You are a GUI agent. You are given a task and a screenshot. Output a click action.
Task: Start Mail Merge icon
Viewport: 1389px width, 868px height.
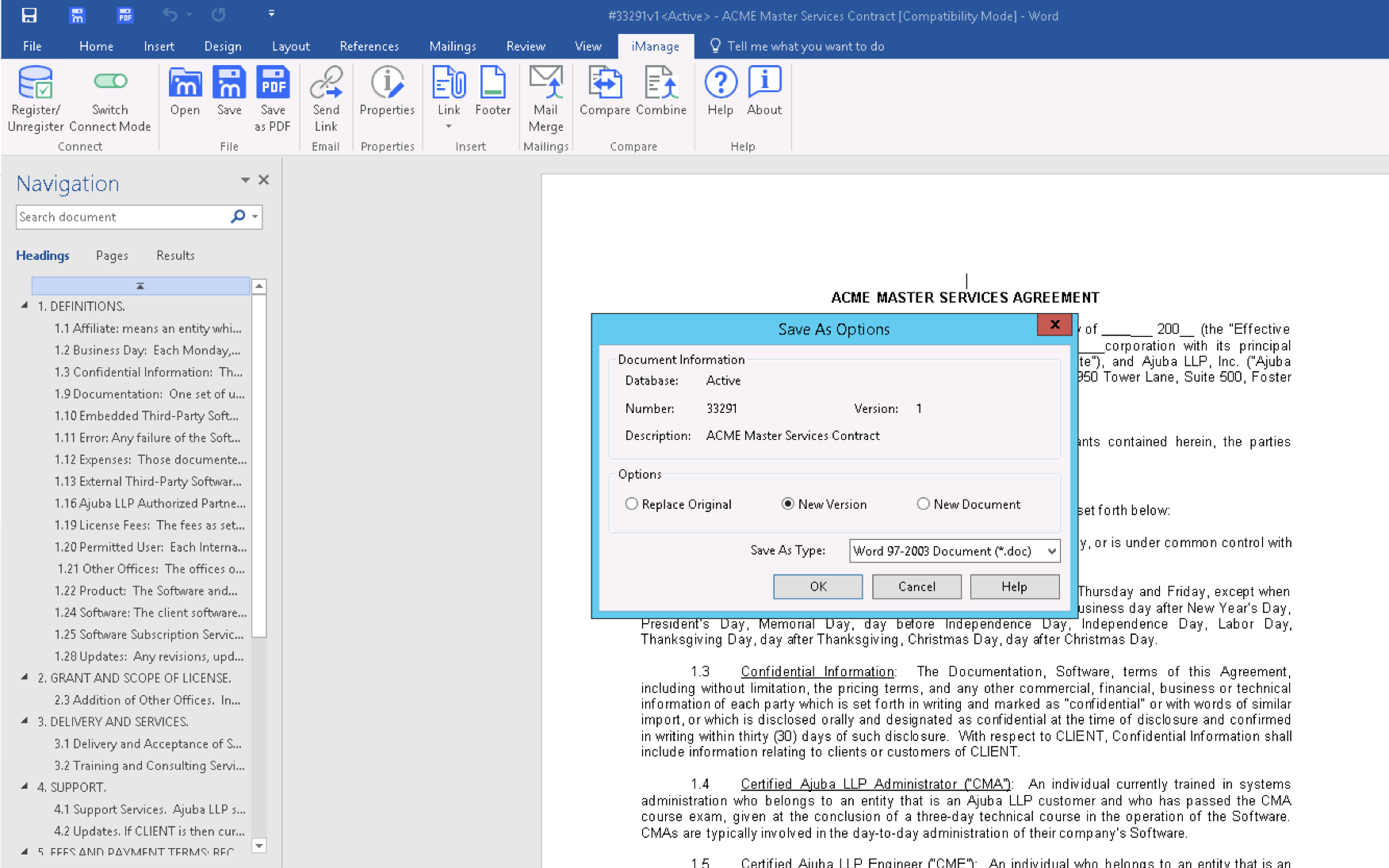545,82
